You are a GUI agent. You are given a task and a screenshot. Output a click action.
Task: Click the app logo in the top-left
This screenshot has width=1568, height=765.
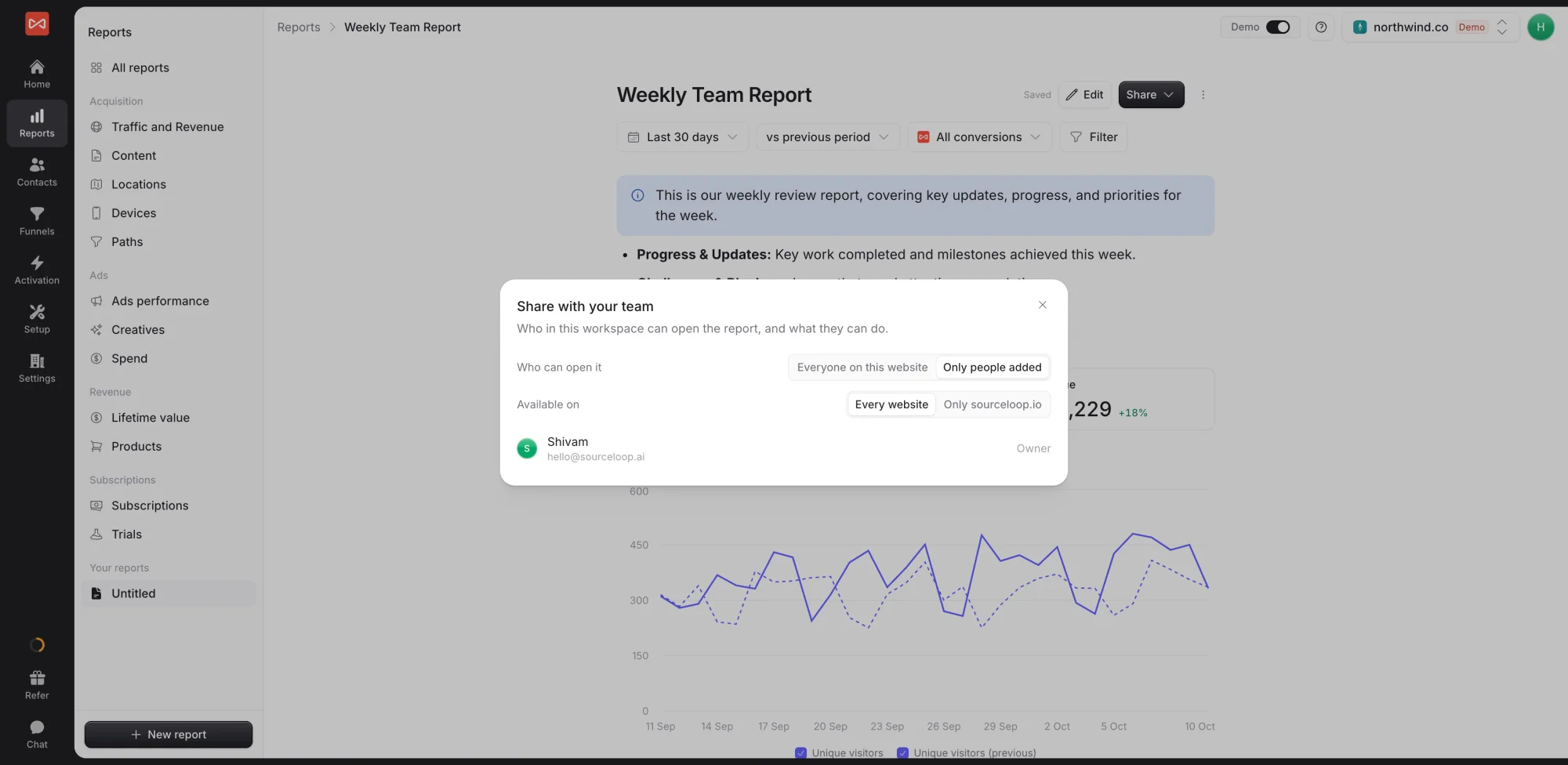[37, 24]
